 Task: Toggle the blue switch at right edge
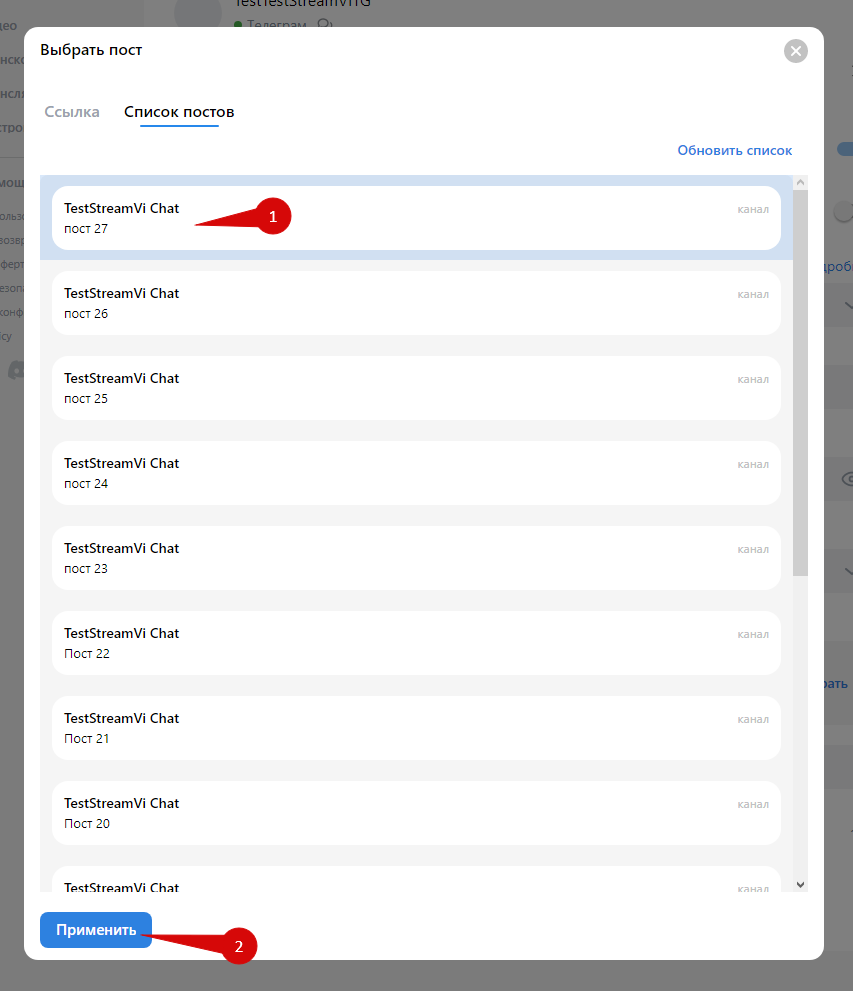[x=845, y=149]
